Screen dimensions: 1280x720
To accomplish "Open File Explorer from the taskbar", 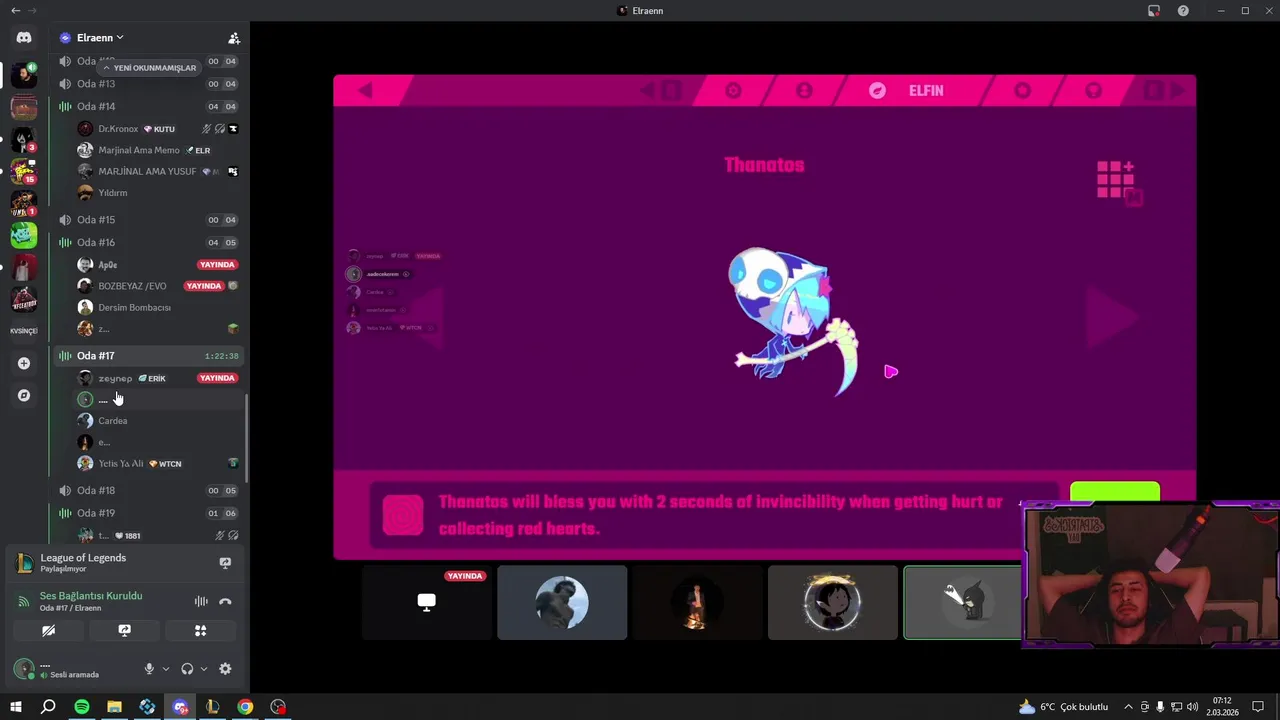I will (114, 707).
